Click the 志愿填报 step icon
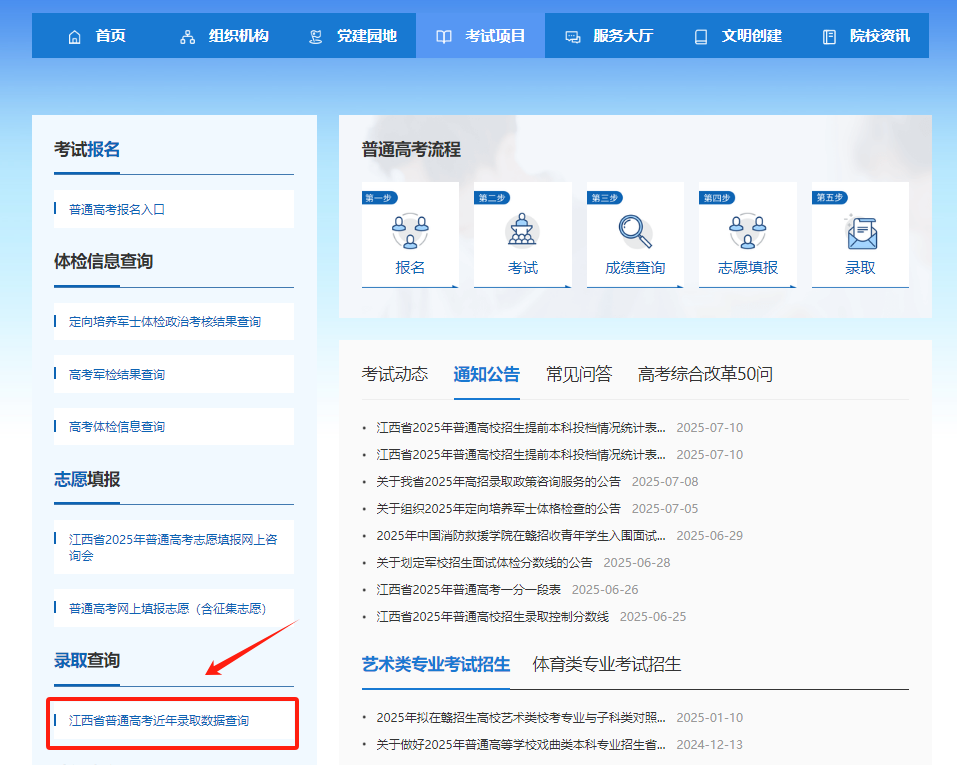 (747, 232)
